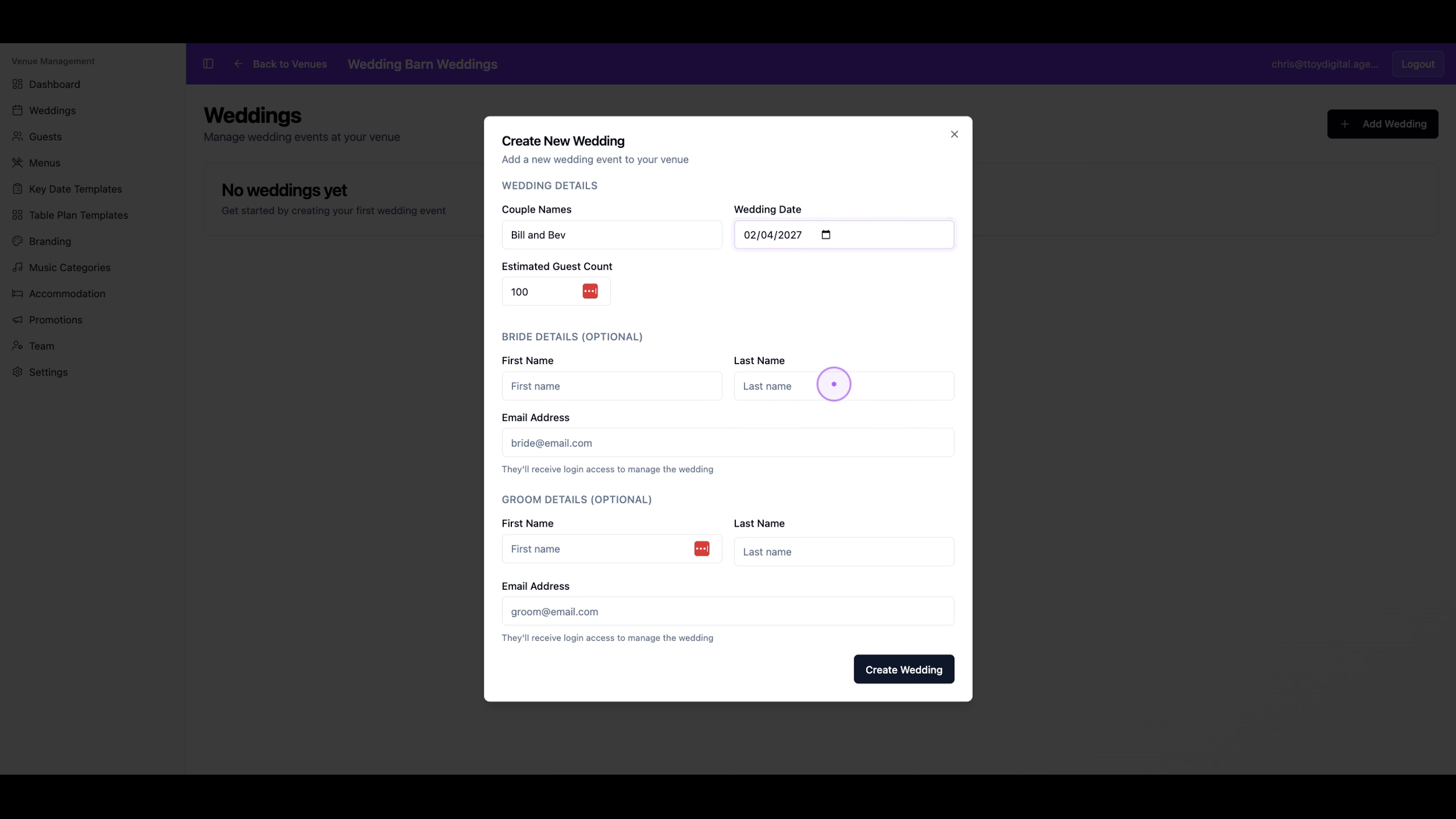Click the Logout button
Screen dimensions: 1456x819
point(1418,64)
